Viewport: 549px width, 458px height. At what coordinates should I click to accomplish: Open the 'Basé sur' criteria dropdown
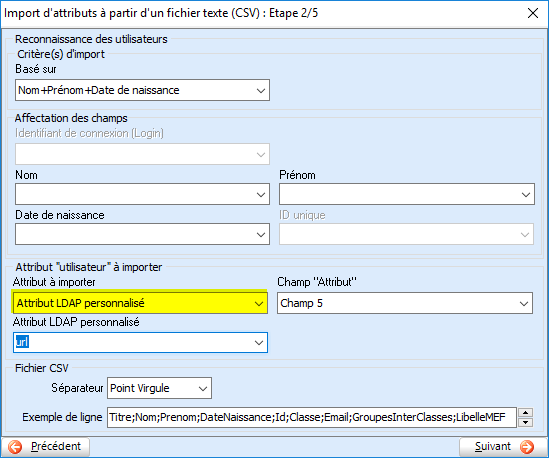(x=142, y=90)
